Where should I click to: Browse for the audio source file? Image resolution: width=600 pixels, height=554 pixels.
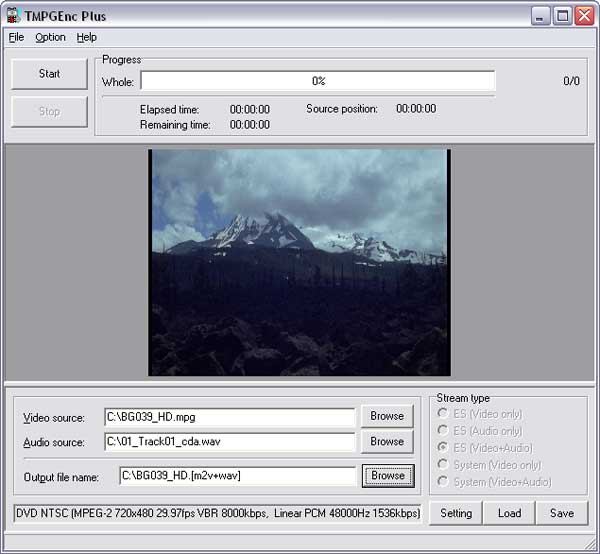click(387, 441)
